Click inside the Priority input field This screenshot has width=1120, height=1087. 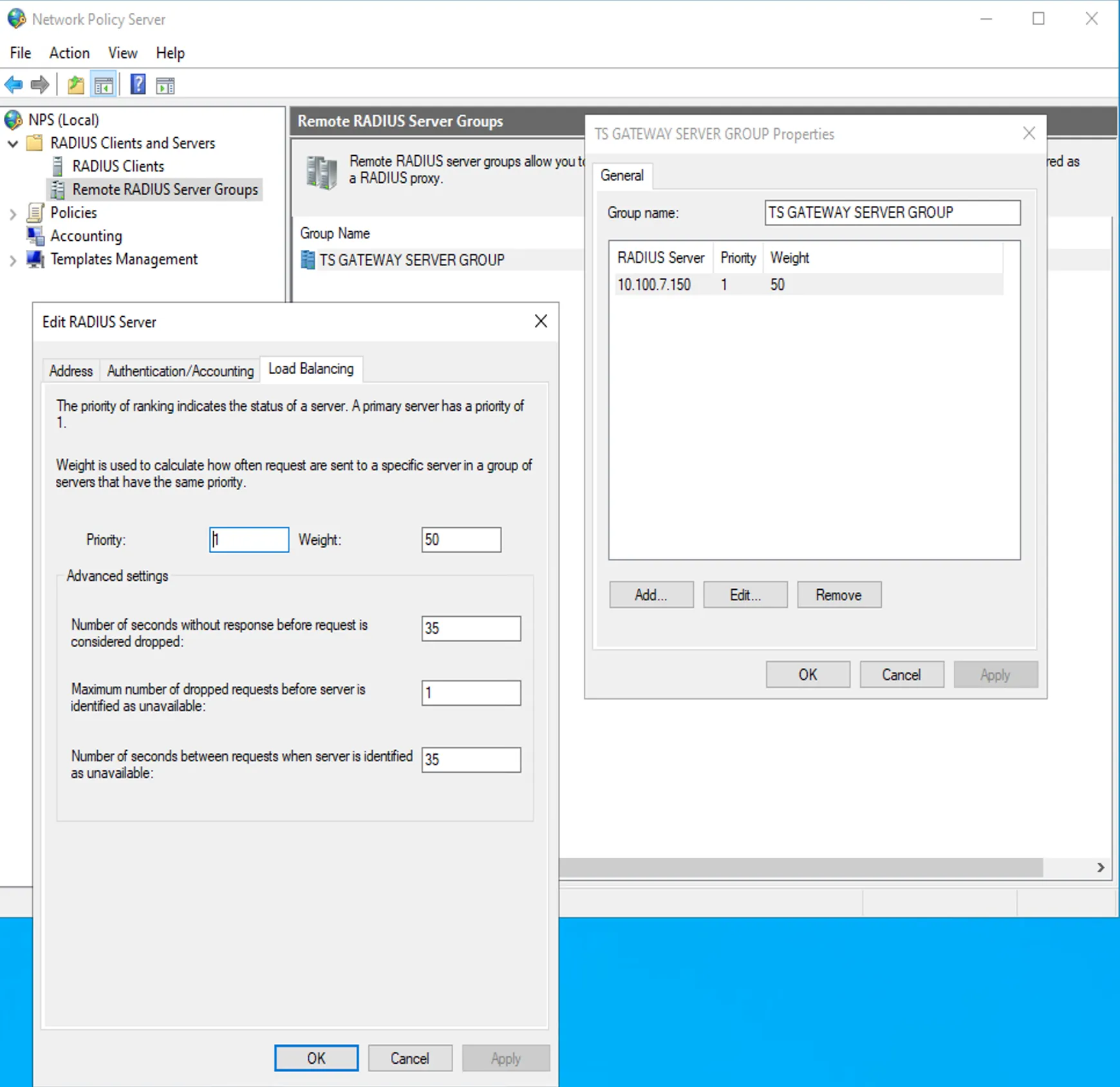pyautogui.click(x=248, y=540)
